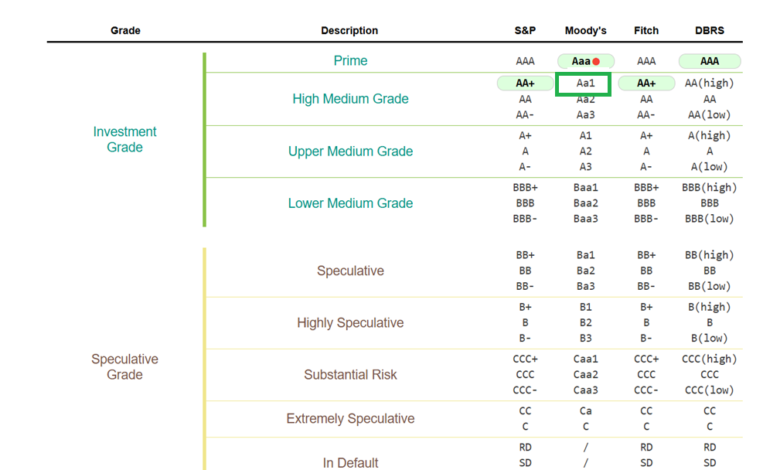Select the Fitch AAA rating

pyautogui.click(x=646, y=61)
